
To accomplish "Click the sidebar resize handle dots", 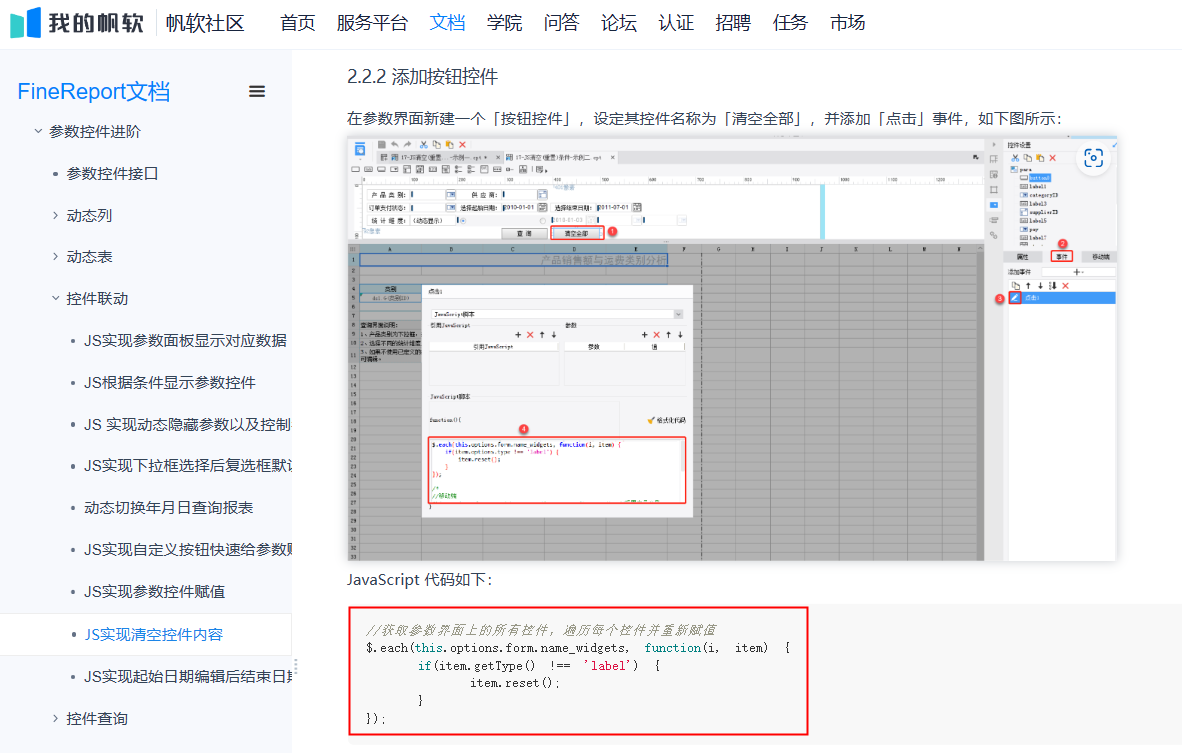I will [x=296, y=666].
